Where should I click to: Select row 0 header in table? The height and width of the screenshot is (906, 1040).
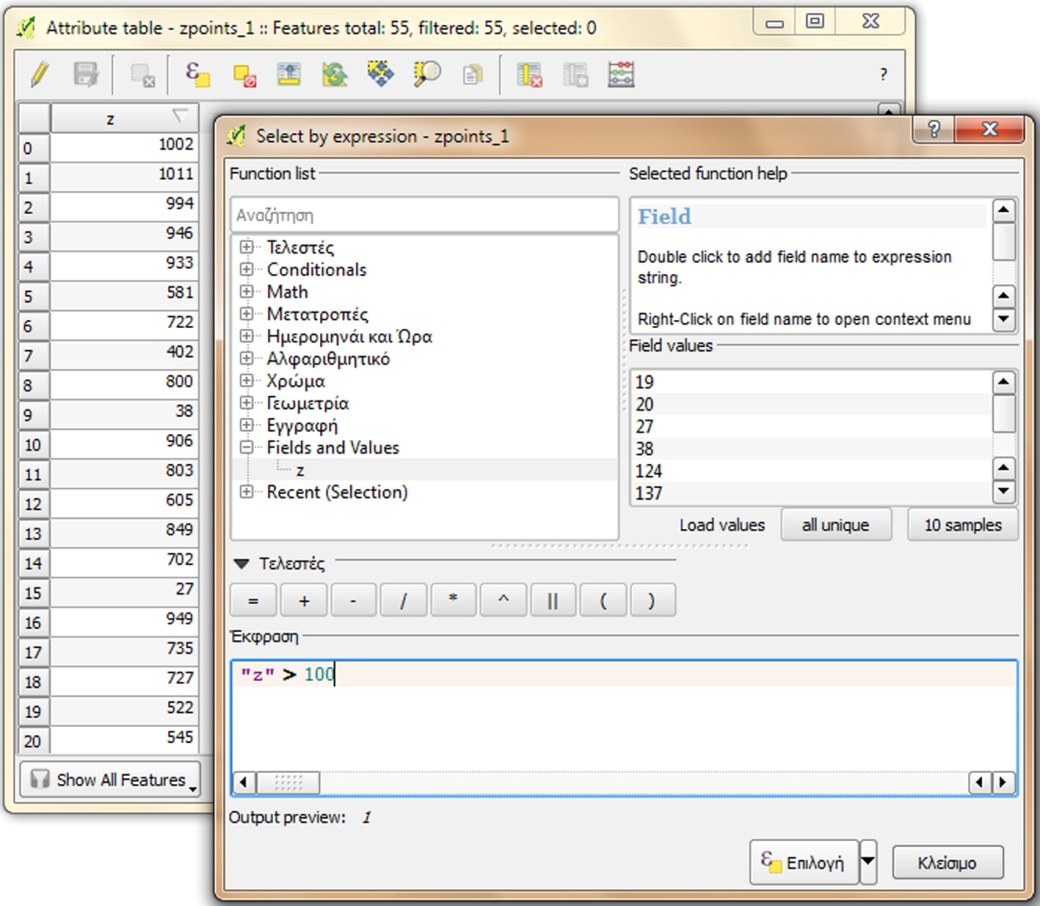32,147
